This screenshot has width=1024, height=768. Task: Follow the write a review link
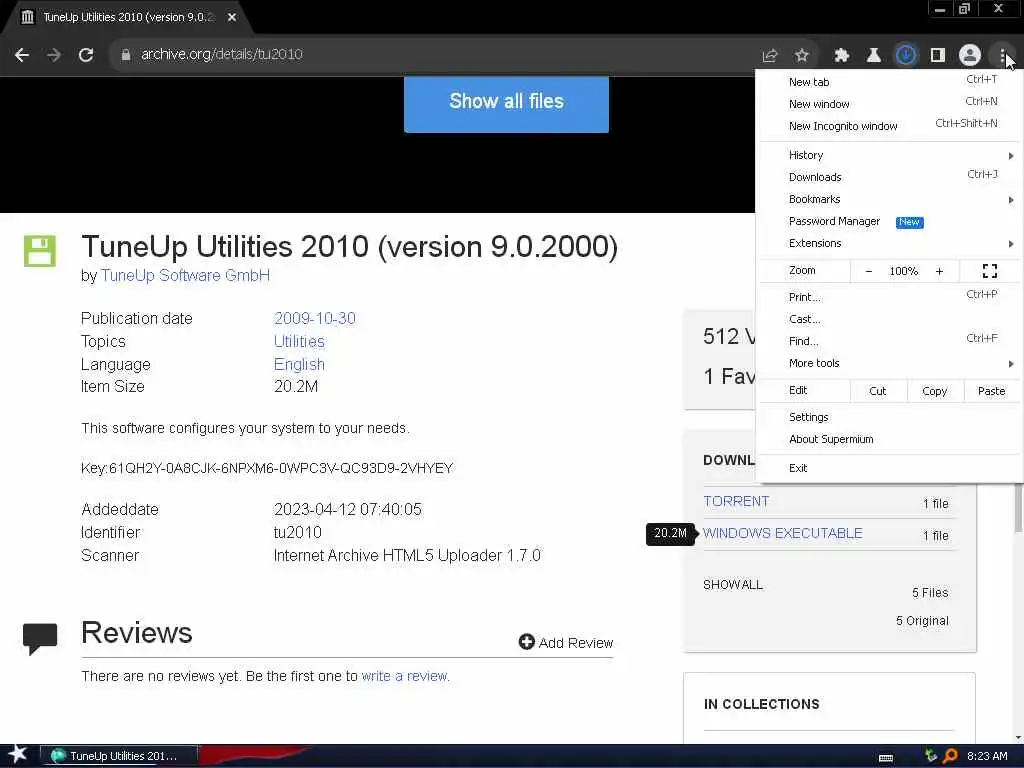click(406, 676)
